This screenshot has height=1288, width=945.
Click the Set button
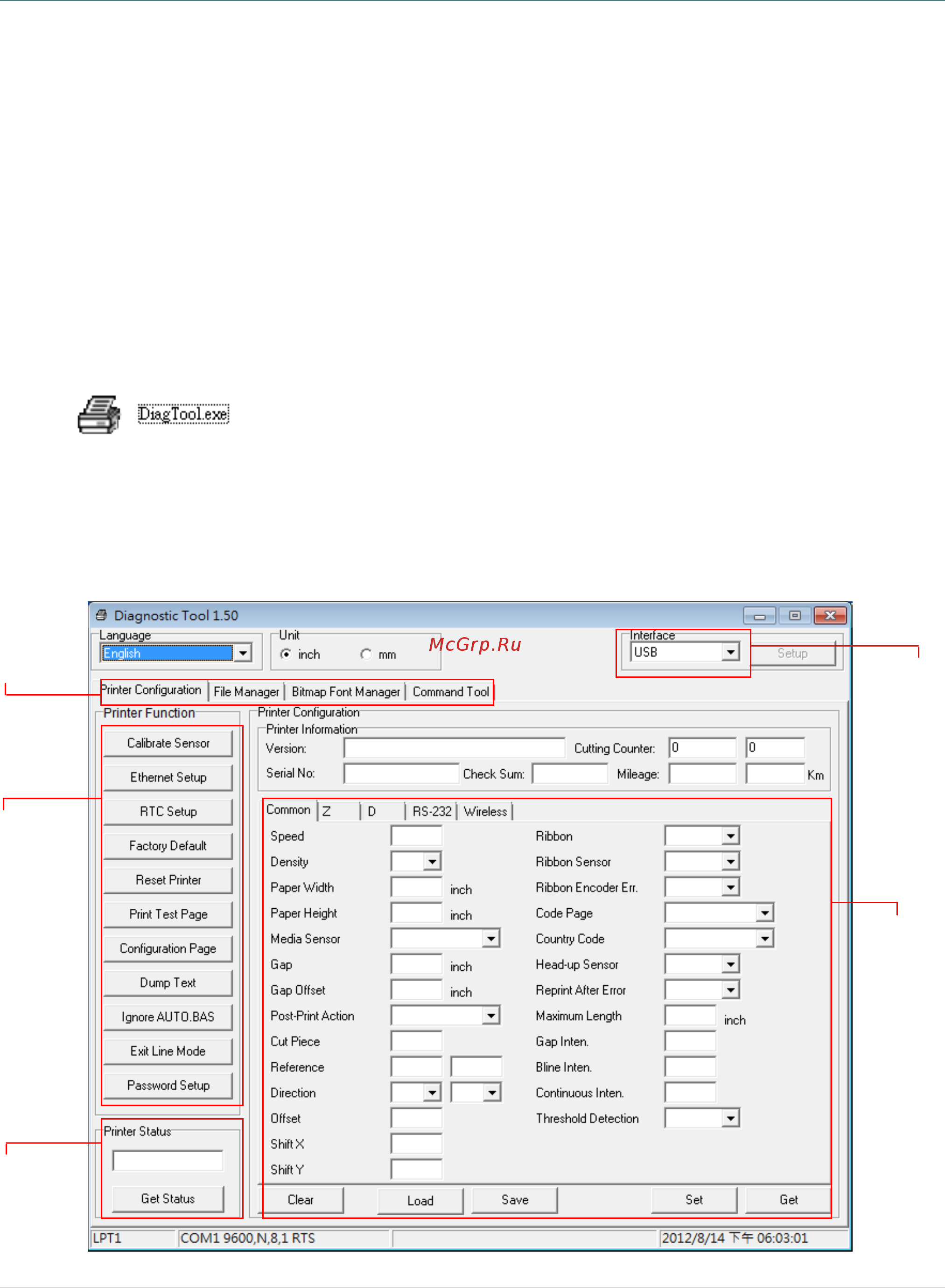coord(694,1200)
